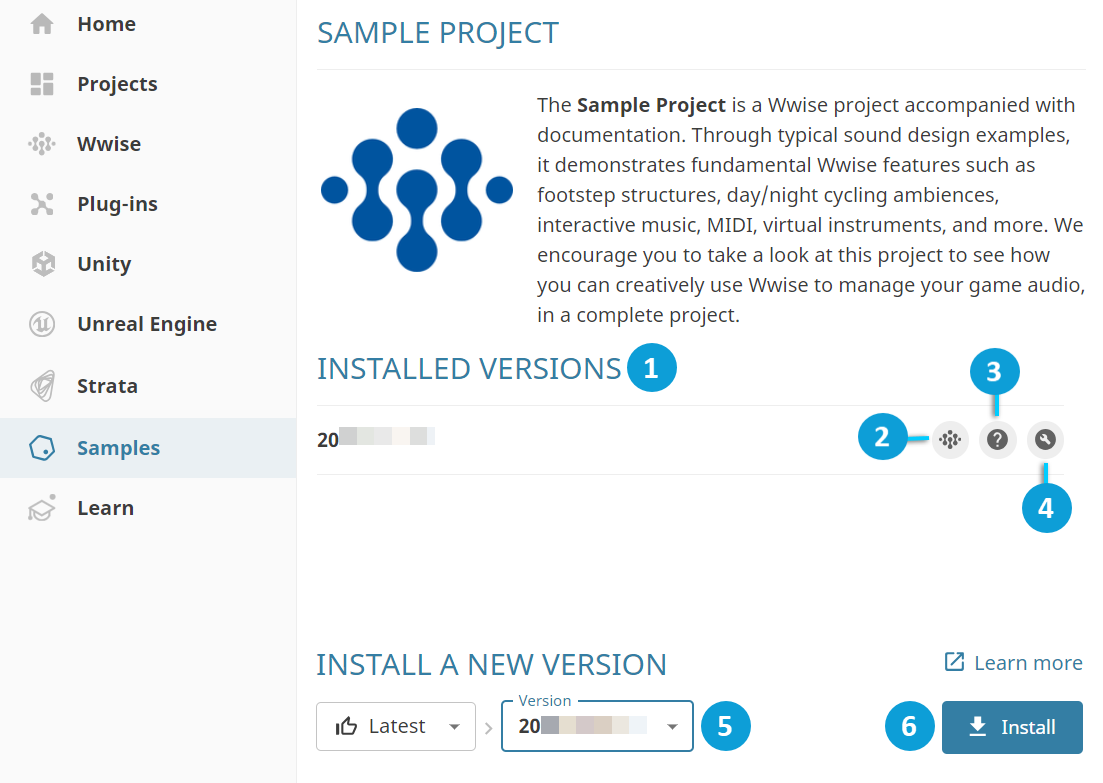This screenshot has height=783, width=1103.
Task: Open the Projects page label
Action: click(117, 84)
